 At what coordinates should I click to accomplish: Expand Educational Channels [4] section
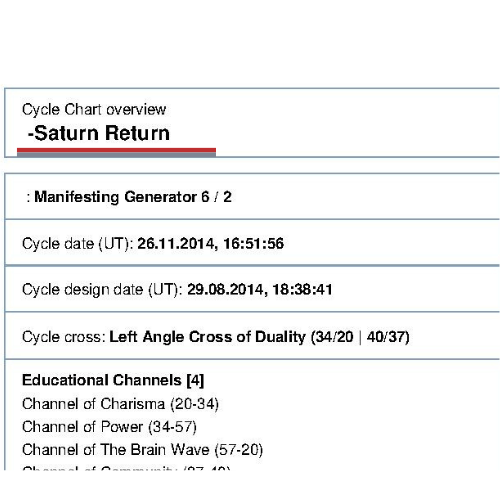tap(113, 380)
